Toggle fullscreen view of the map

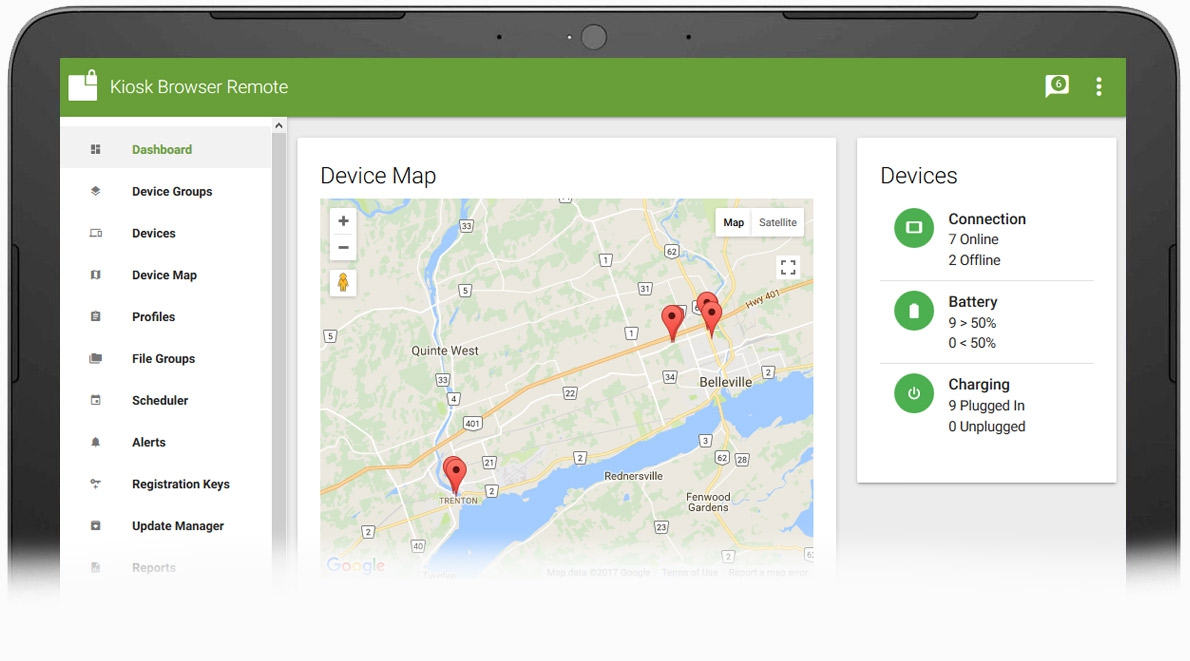788,267
